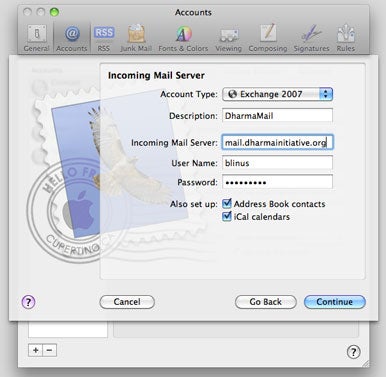
Task: Open the Viewing preferences pane
Action: [x=228, y=38]
